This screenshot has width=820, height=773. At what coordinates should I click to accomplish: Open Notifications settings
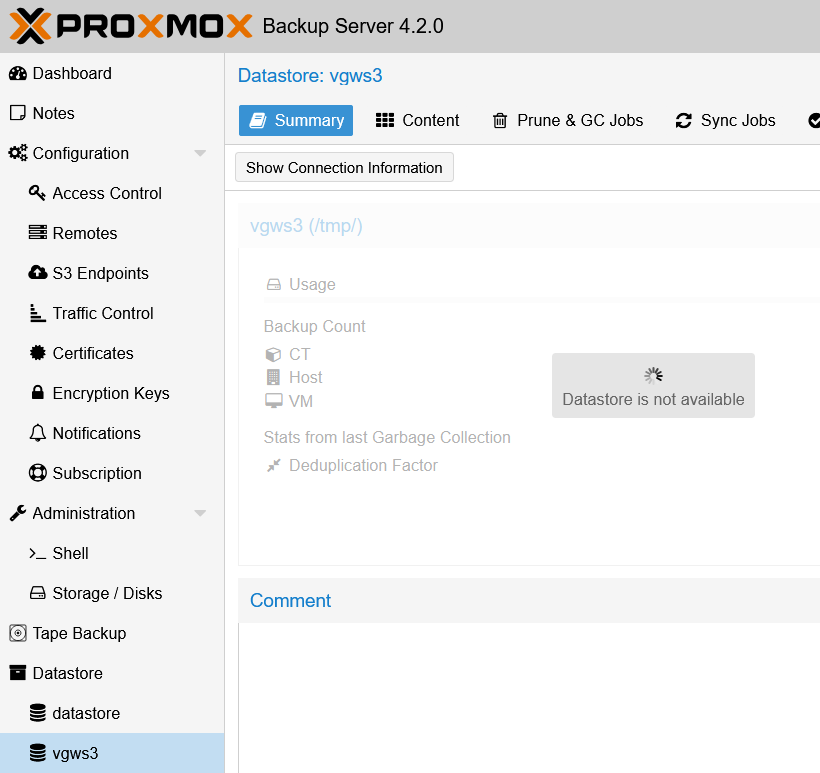112,433
